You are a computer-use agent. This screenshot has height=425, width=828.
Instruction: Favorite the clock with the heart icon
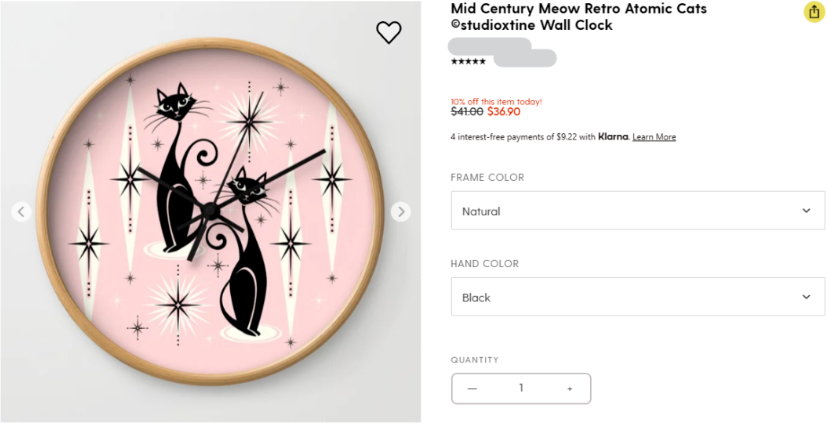point(388,32)
